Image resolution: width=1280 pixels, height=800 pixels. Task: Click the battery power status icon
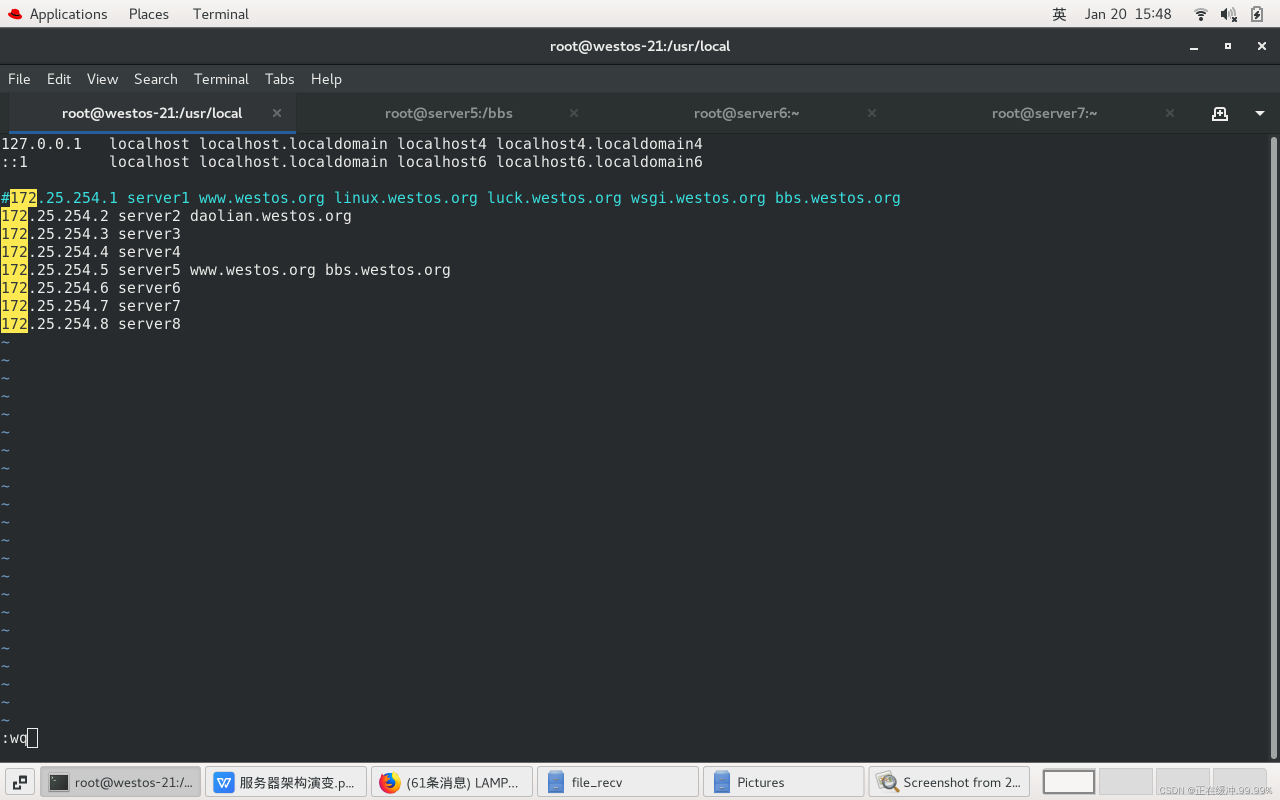tap(1258, 14)
